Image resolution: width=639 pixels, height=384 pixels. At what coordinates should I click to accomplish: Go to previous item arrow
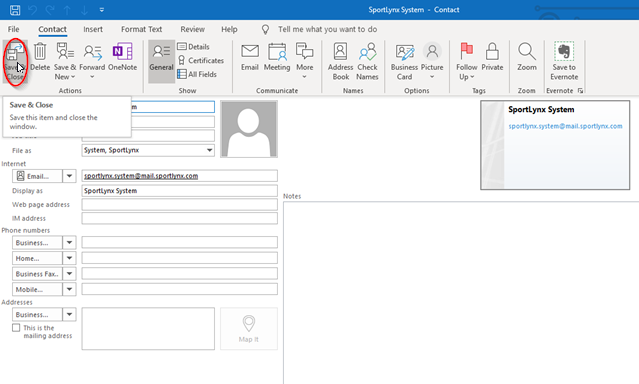click(67, 10)
